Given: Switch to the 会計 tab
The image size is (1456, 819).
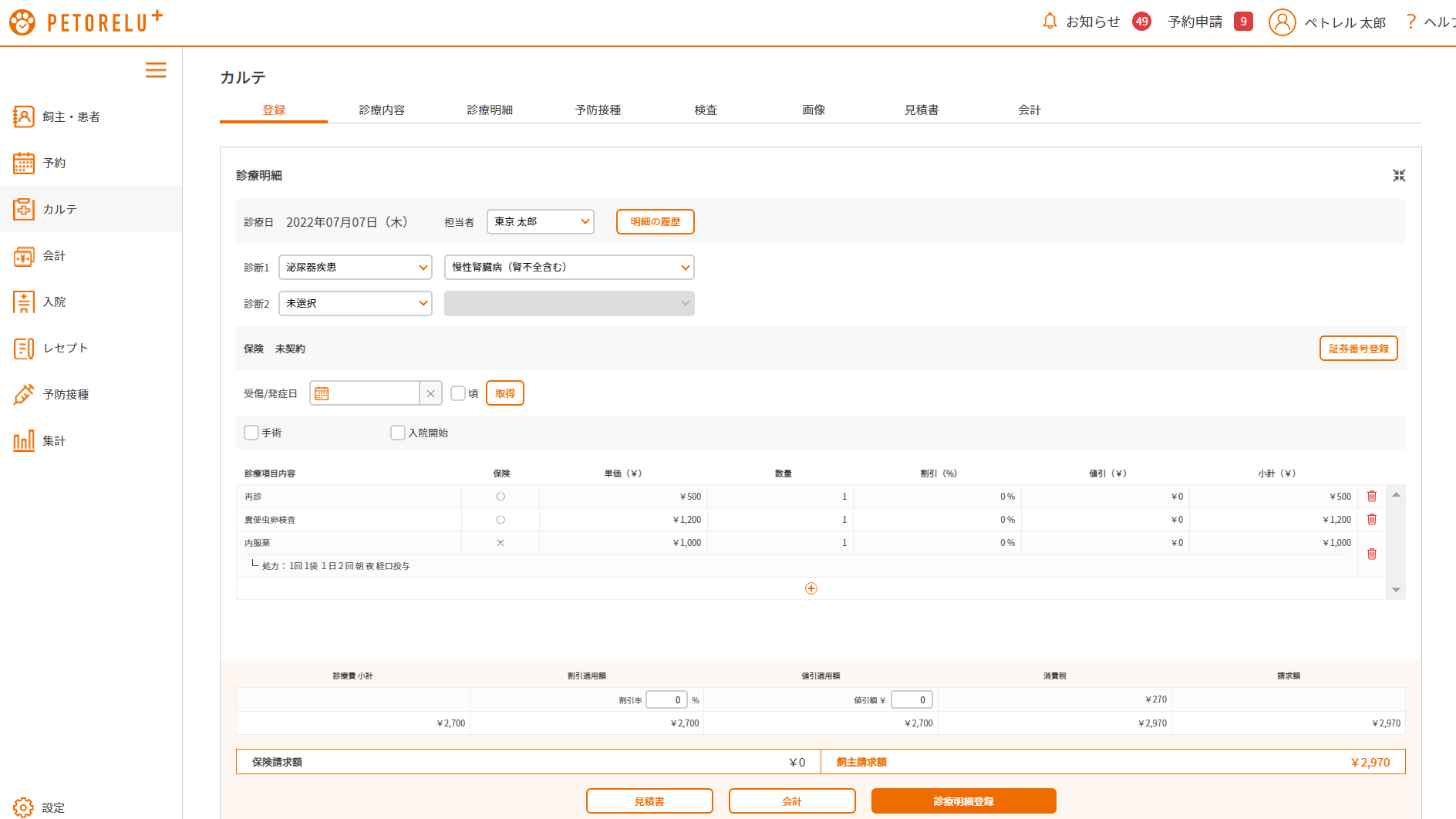Looking at the screenshot, I should pyautogui.click(x=1030, y=110).
